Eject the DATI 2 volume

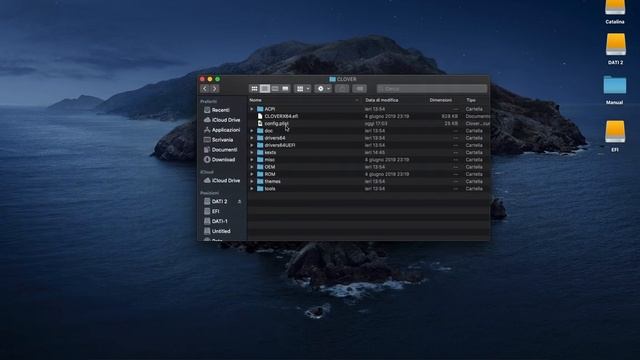pyautogui.click(x=240, y=201)
